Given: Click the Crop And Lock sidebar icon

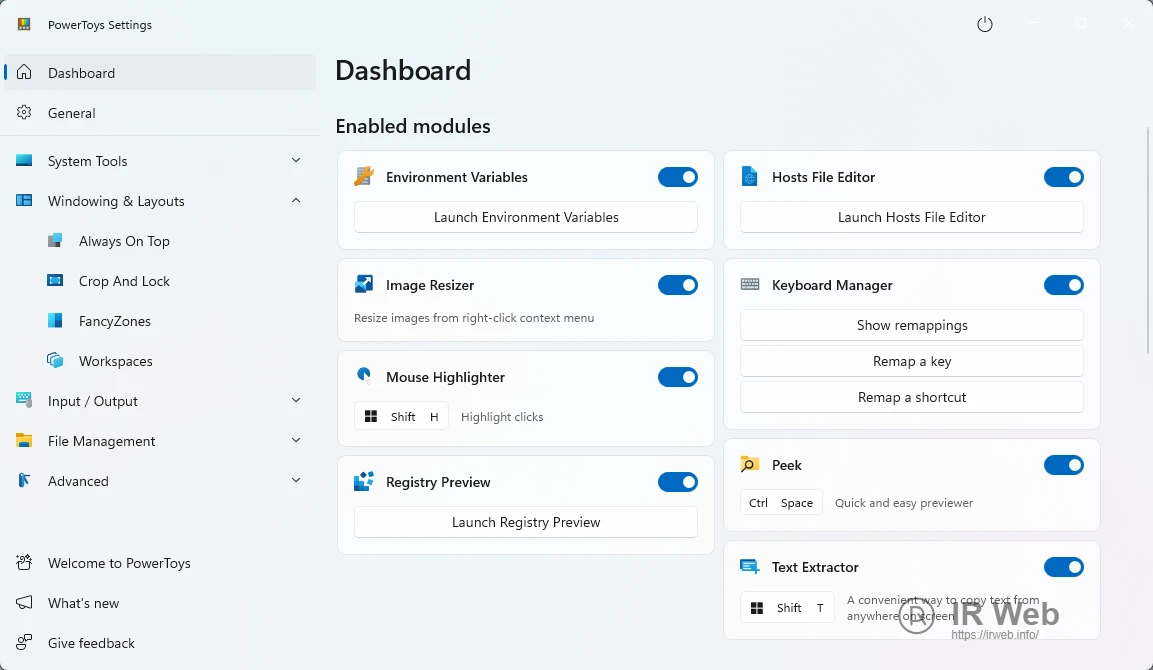Looking at the screenshot, I should point(56,281).
